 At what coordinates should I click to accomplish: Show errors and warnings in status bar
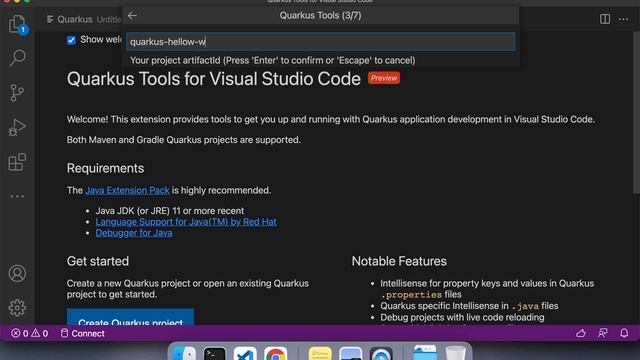(29, 333)
